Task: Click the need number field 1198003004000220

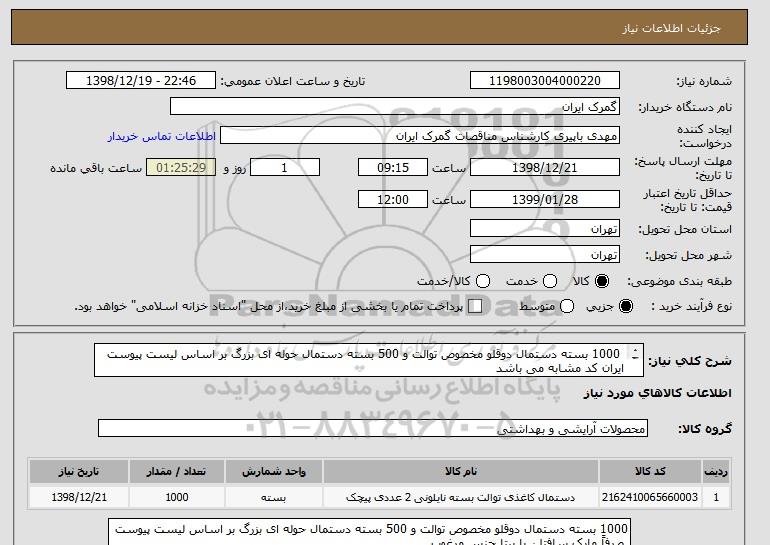Action: coord(545,81)
